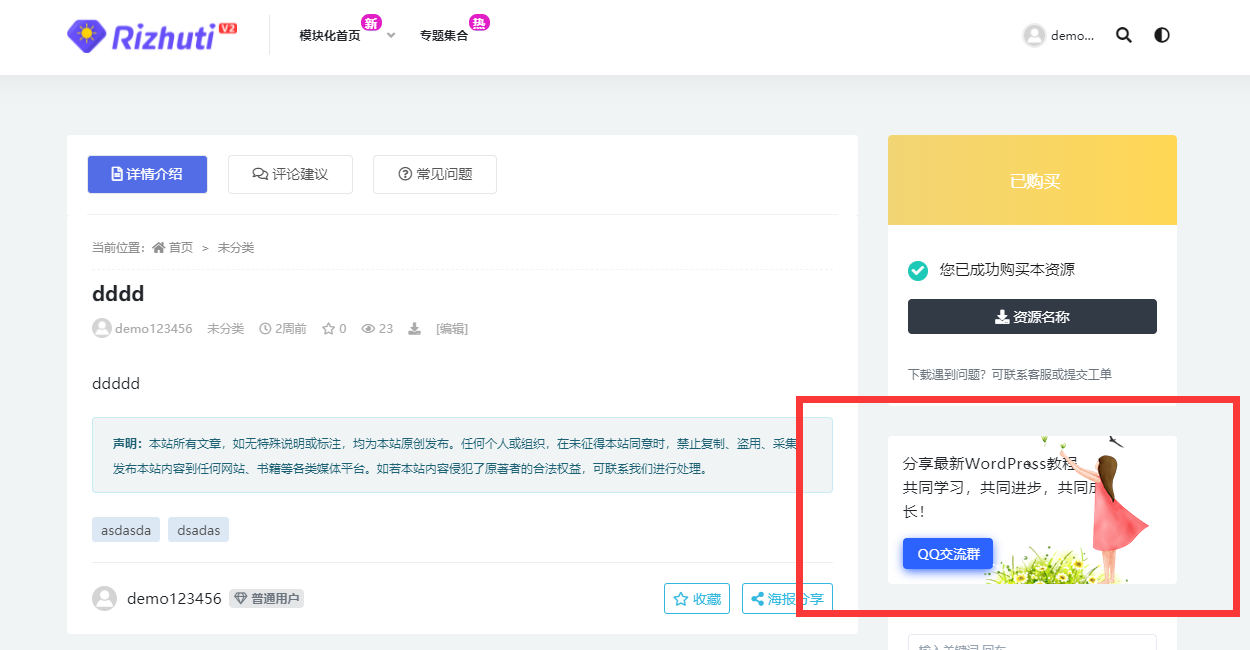Expand the 模块化首页 dropdown chevron
The image size is (1250, 650).
point(391,36)
